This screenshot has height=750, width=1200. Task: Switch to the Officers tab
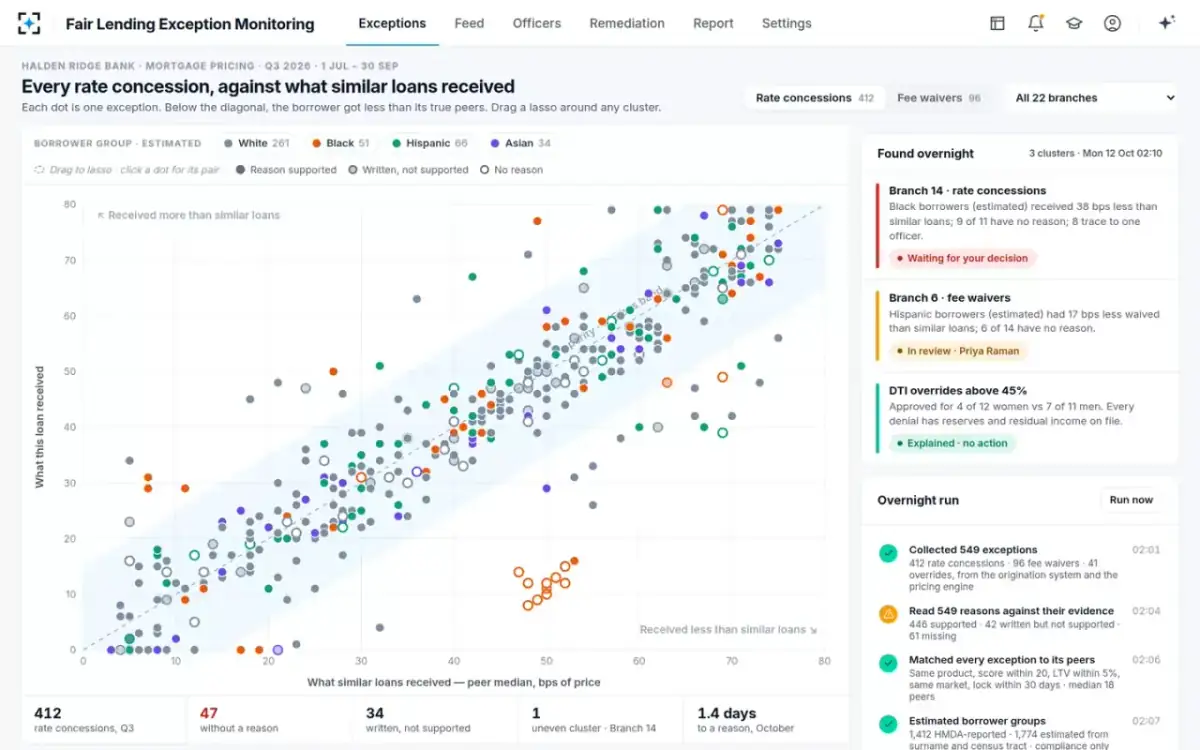(537, 23)
